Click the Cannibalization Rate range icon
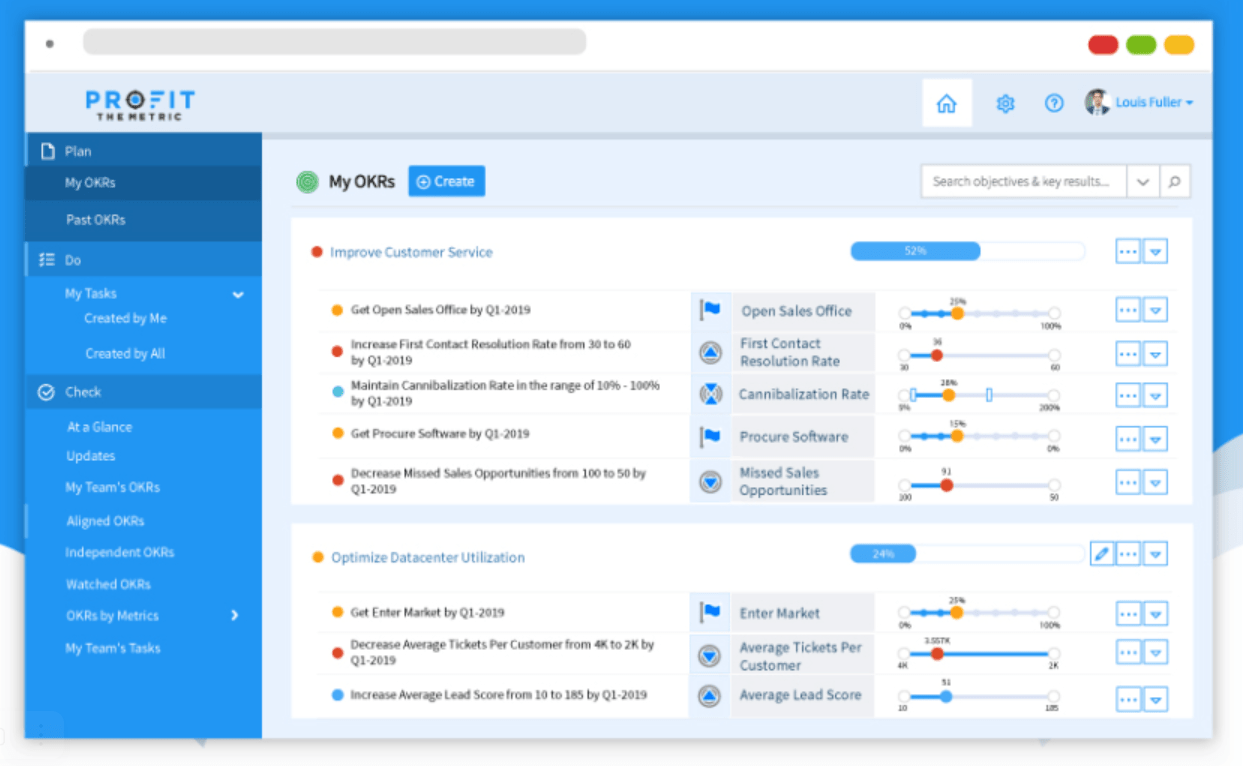Screen dimensions: 1243x766 pyautogui.click(x=710, y=394)
